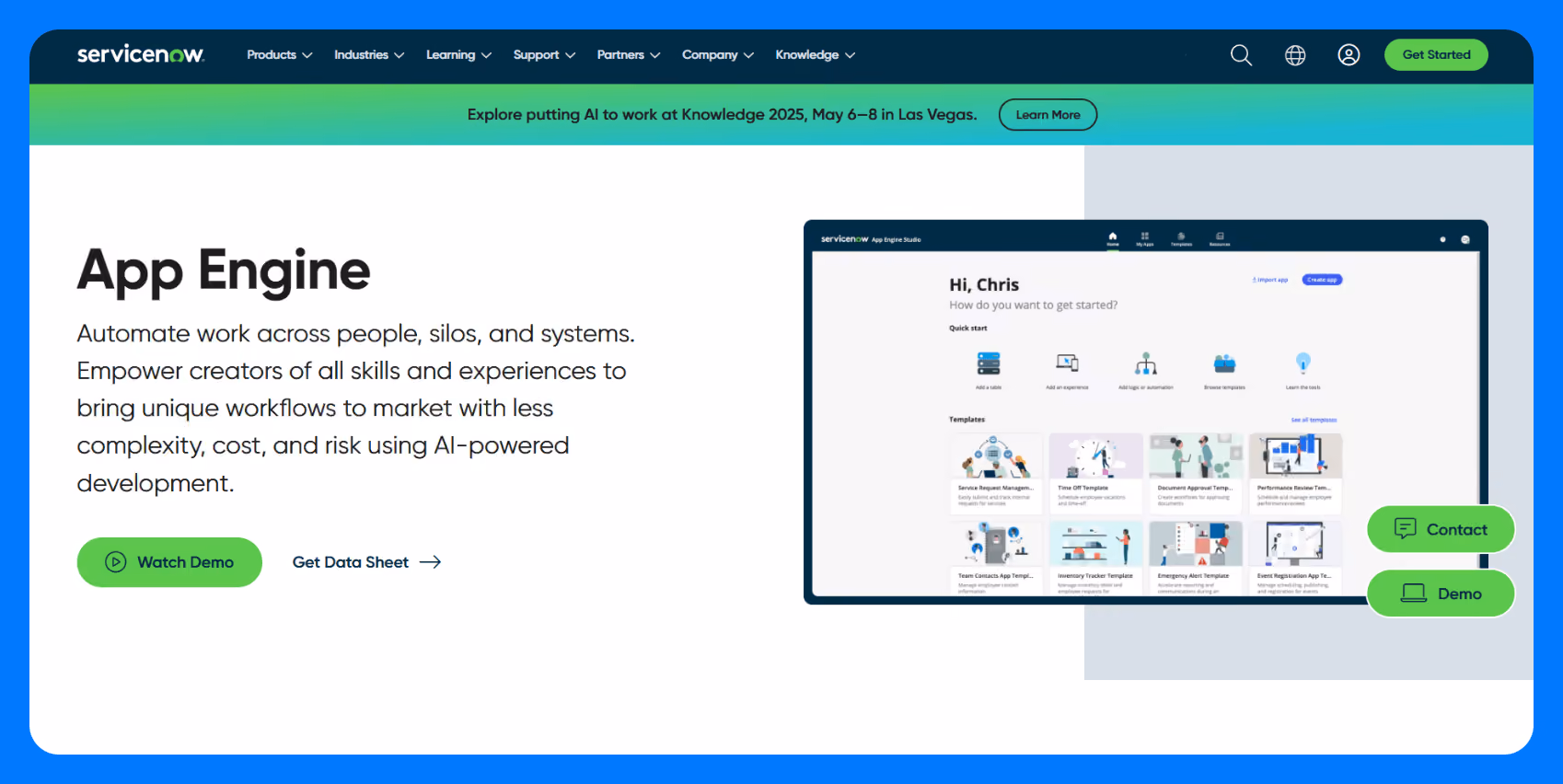Image resolution: width=1563 pixels, height=784 pixels.
Task: Click Learn More in the Knowledge 2025 banner
Action: point(1048,115)
